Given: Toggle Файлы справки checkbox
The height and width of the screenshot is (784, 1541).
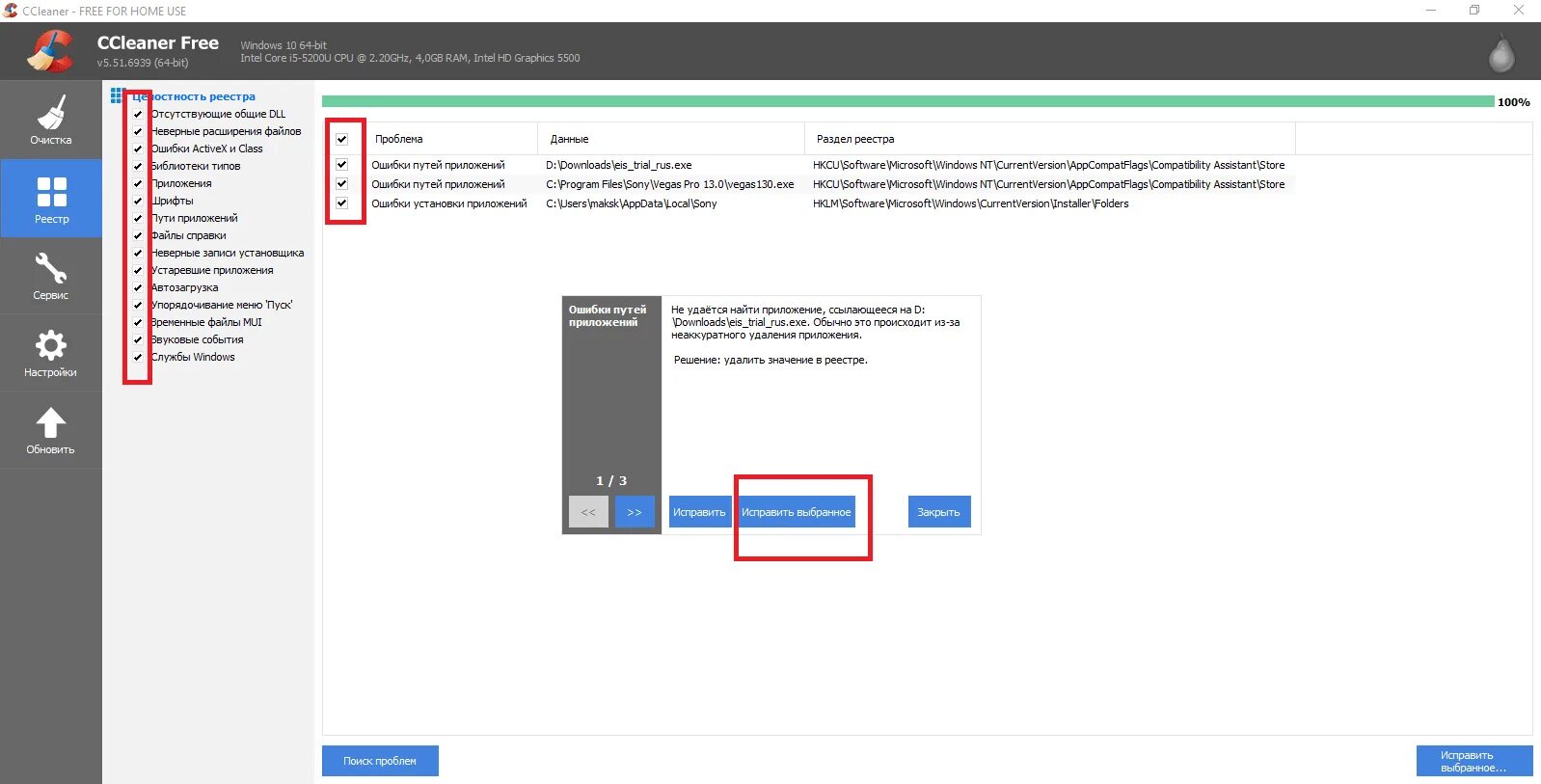Looking at the screenshot, I should point(138,235).
